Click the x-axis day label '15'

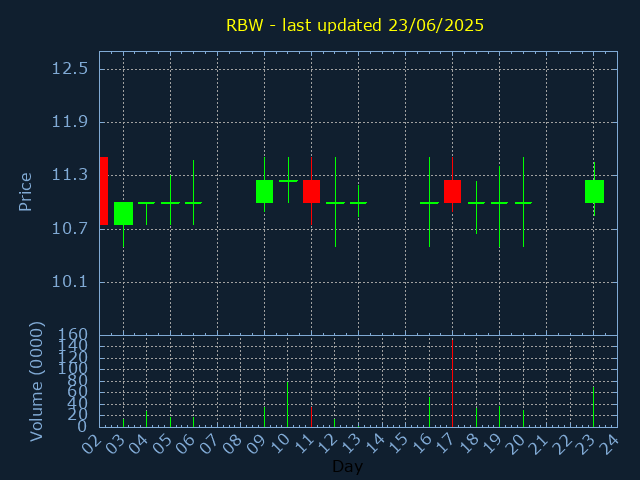pyautogui.click(x=397, y=444)
